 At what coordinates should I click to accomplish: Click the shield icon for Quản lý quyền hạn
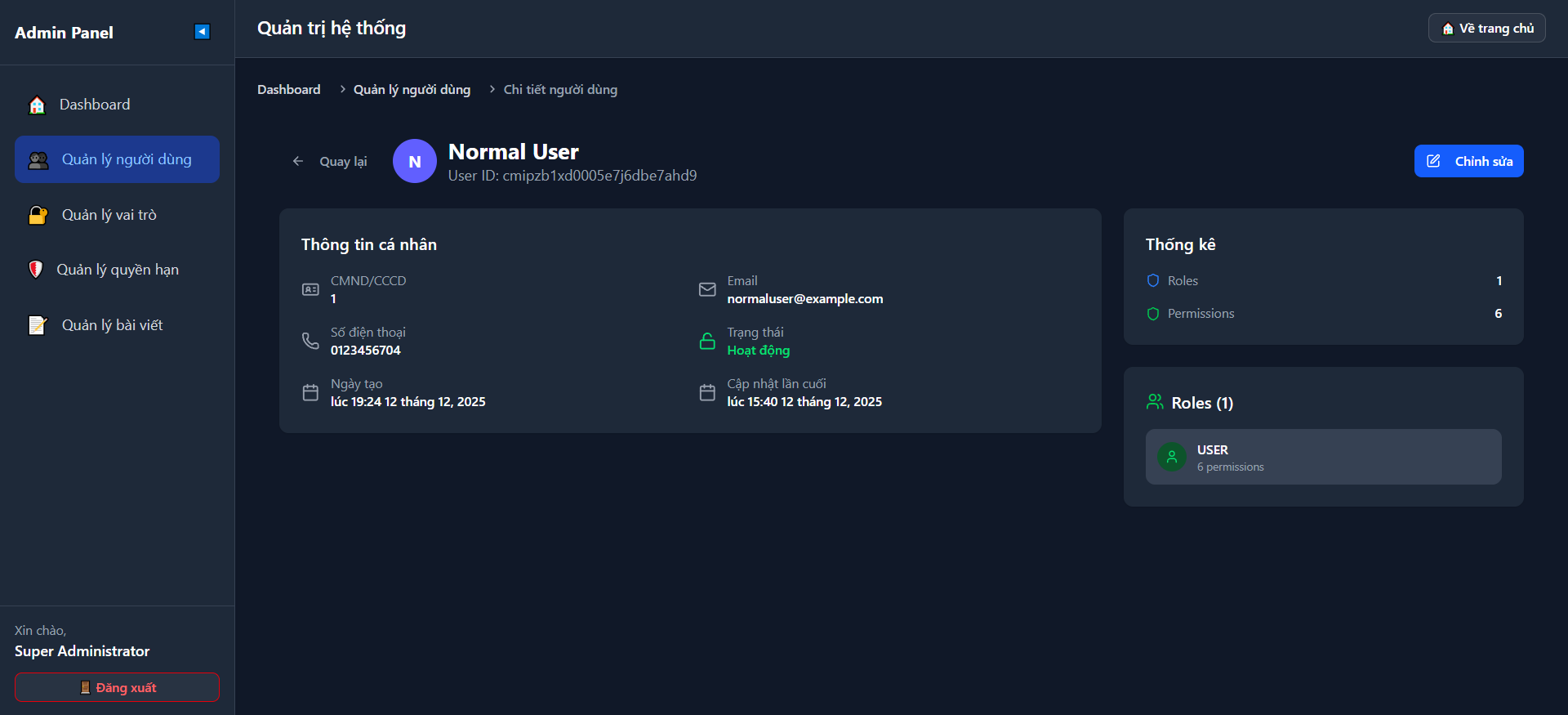tap(36, 270)
